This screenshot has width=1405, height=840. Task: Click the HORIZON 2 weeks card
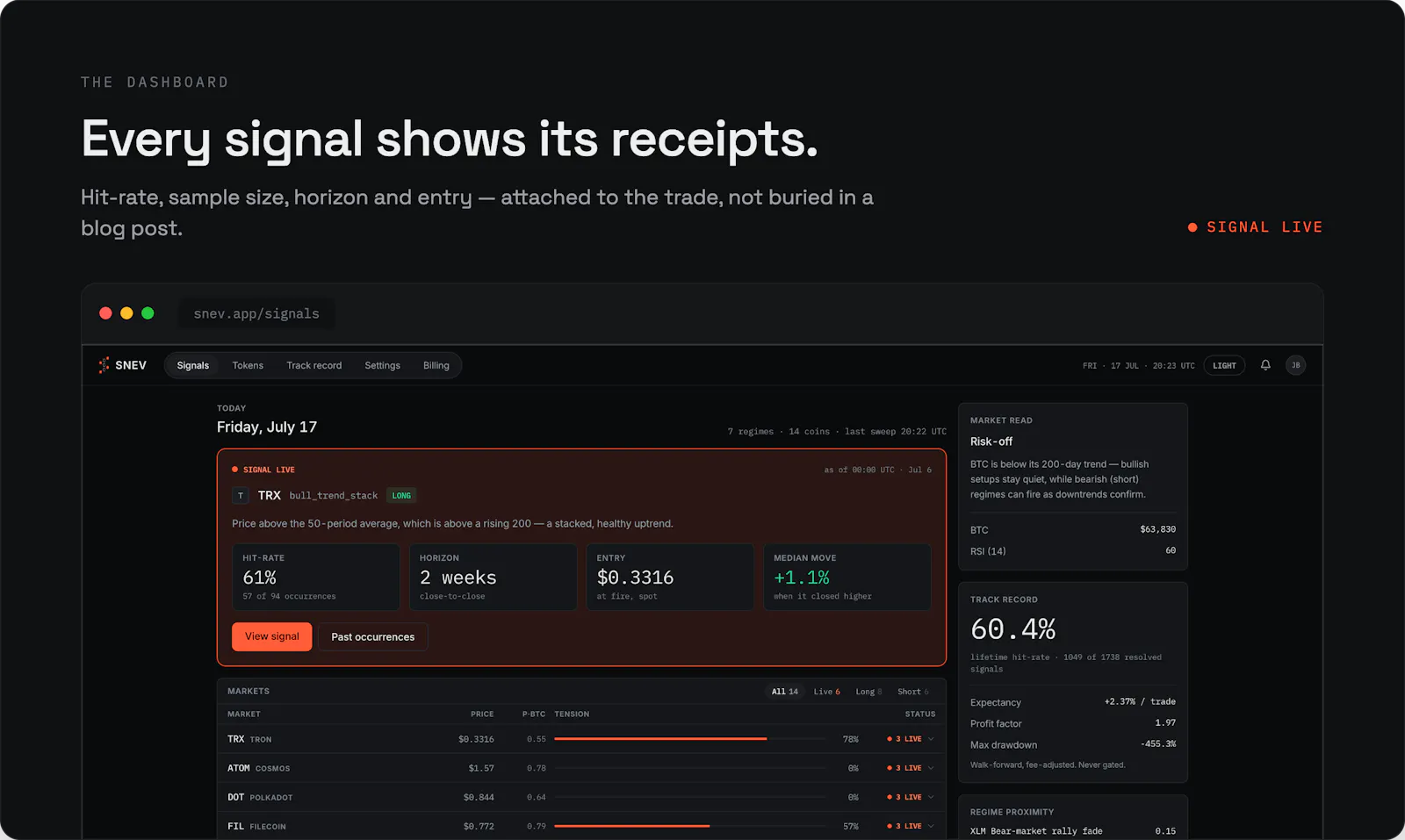point(494,577)
